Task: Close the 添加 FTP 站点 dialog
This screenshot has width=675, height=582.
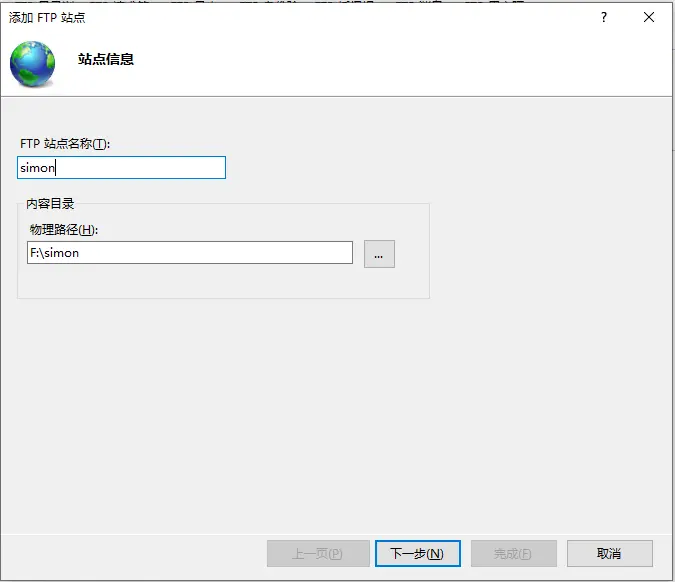Action: pyautogui.click(x=649, y=17)
